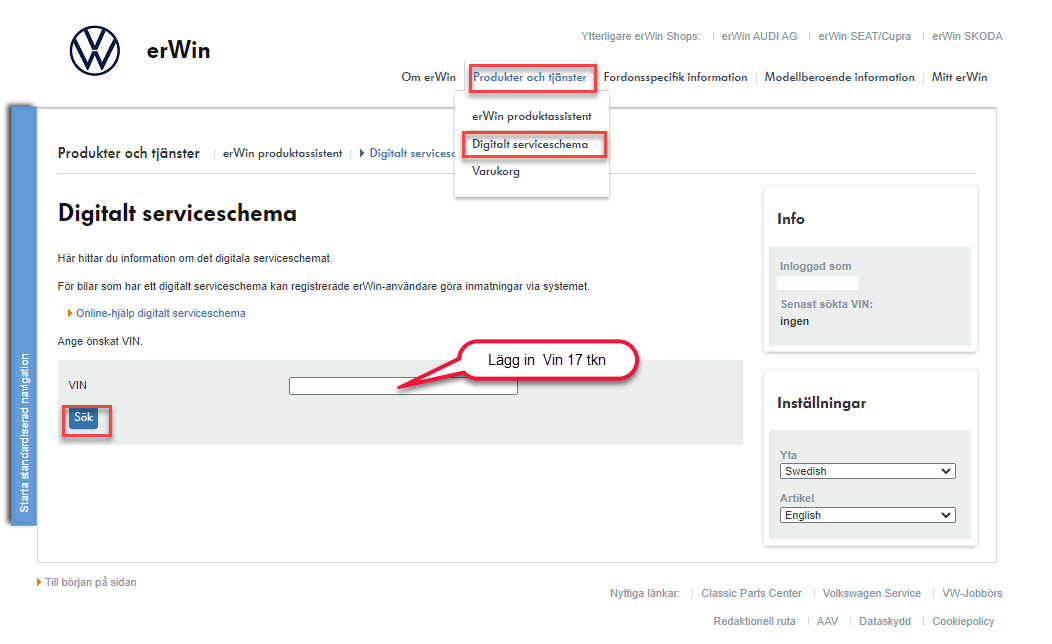1052x644 pixels.
Task: Click the Senast sökta VIN label
Action: 827,304
